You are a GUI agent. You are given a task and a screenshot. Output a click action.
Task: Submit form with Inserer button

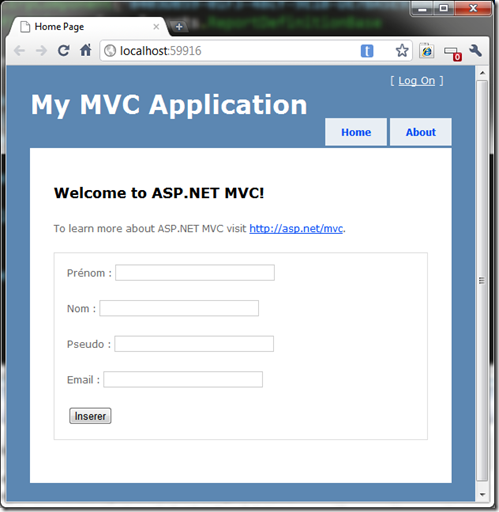(90, 416)
